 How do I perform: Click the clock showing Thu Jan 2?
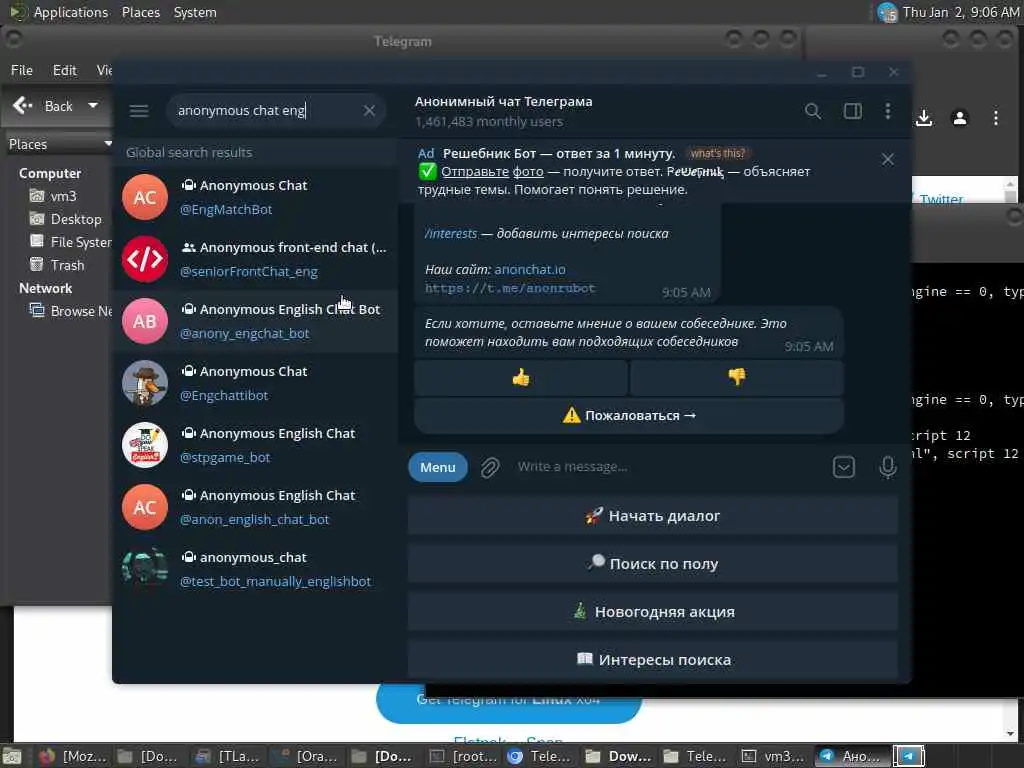tap(961, 12)
